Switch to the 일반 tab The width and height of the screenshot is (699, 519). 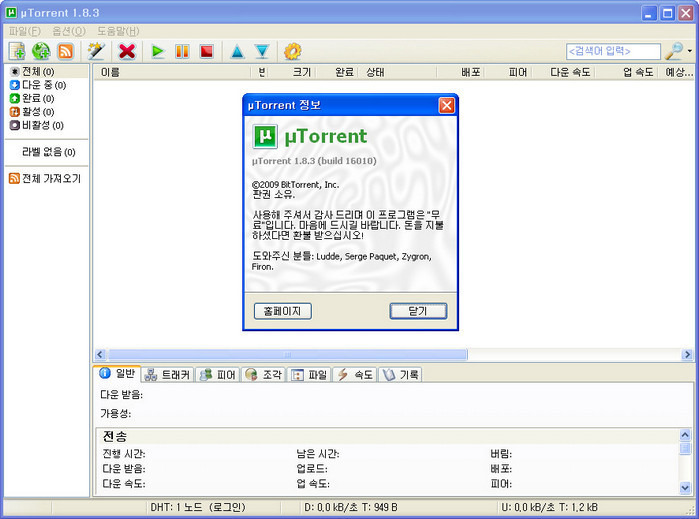tap(117, 374)
